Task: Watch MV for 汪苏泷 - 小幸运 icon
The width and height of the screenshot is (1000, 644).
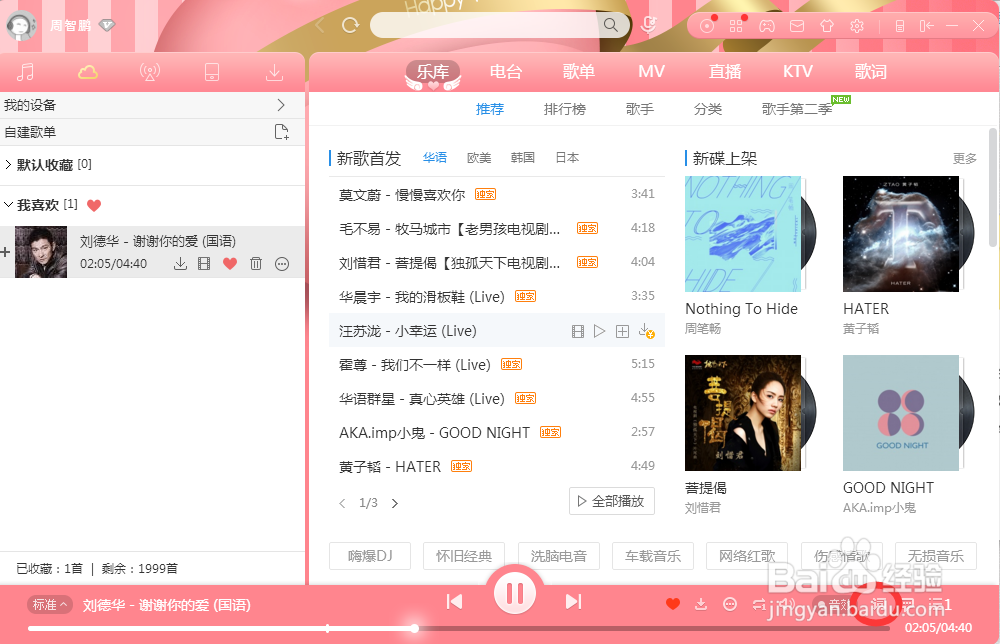Action: click(577, 331)
